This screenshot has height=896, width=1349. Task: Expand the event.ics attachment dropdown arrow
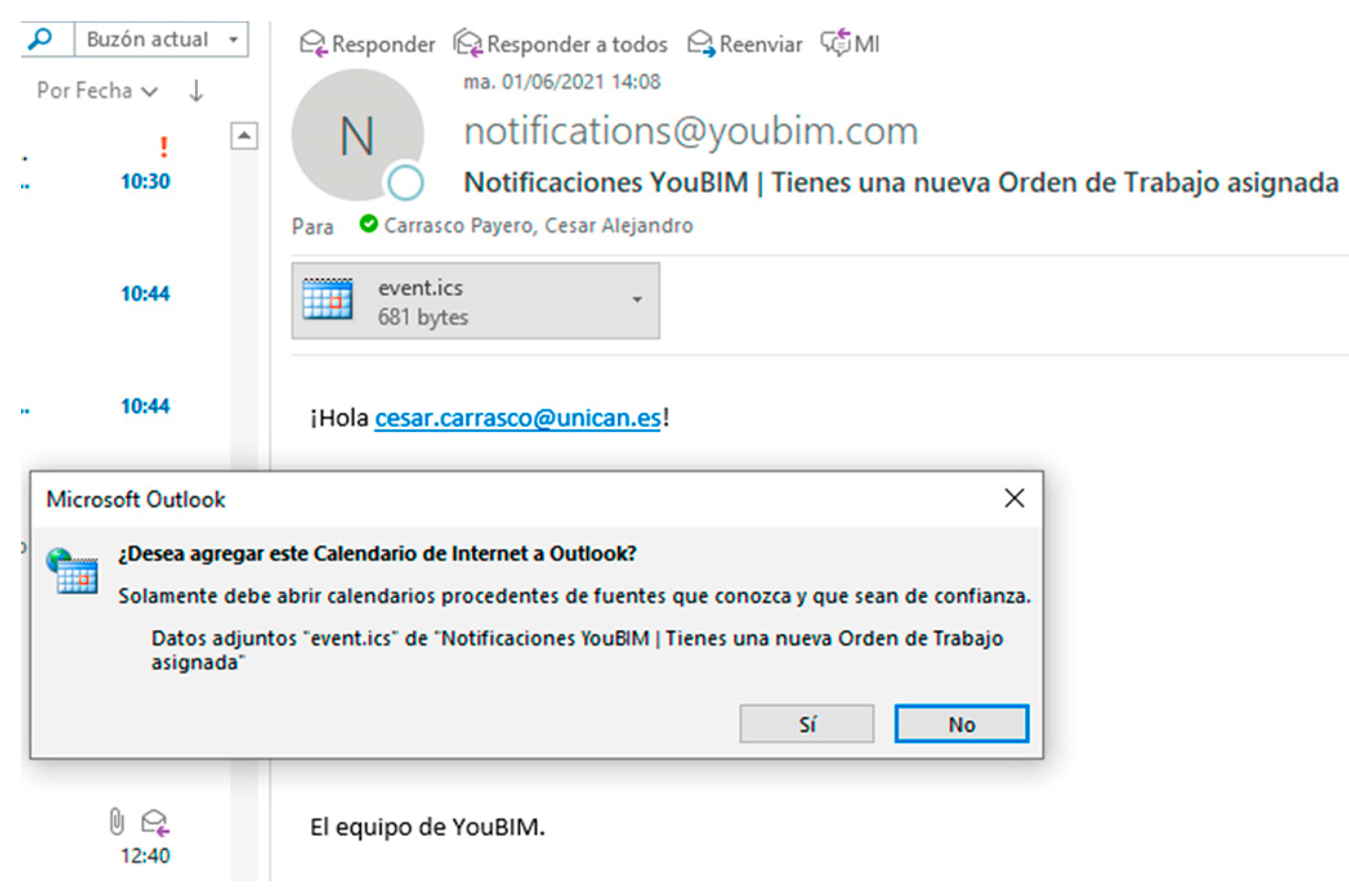[636, 300]
